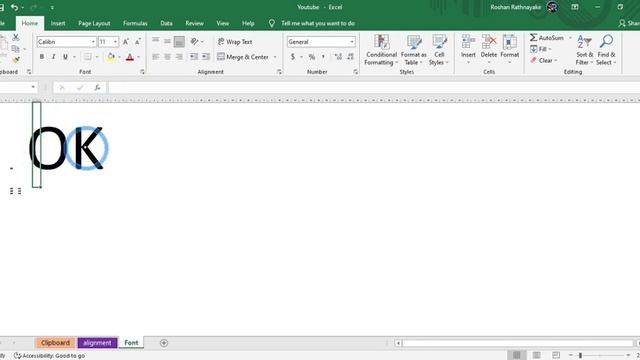Screen dimensions: 640x360
Task: Select Bottom Align icon
Action: point(179,41)
